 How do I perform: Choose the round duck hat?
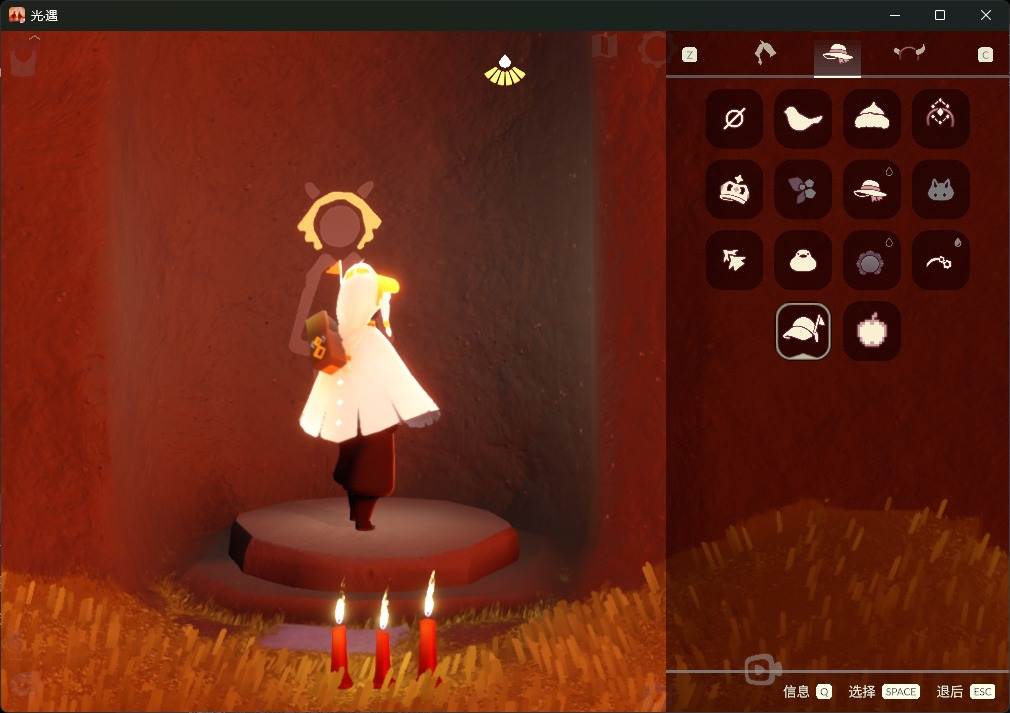(803, 260)
